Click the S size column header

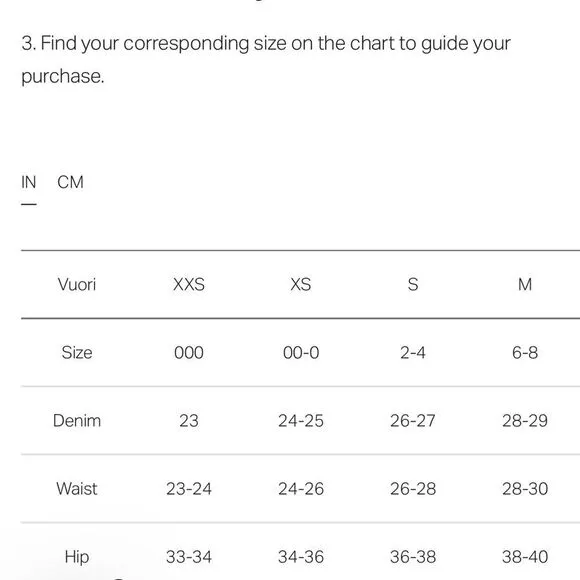pos(413,284)
